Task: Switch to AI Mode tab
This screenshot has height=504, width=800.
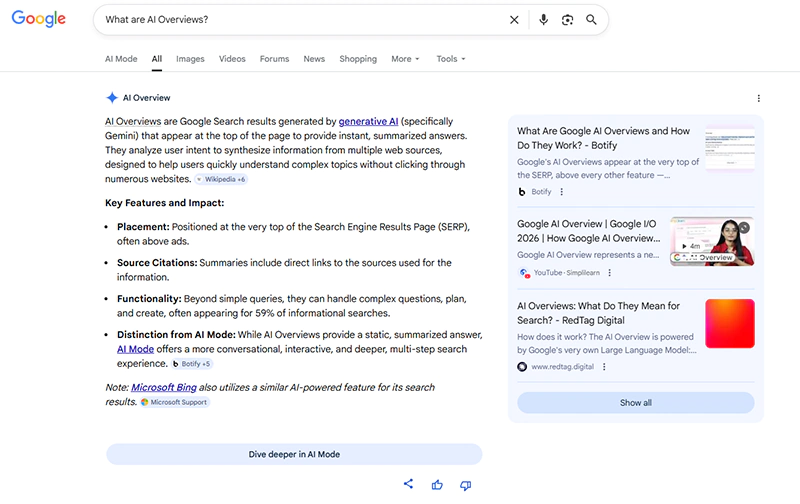Action: [121, 59]
